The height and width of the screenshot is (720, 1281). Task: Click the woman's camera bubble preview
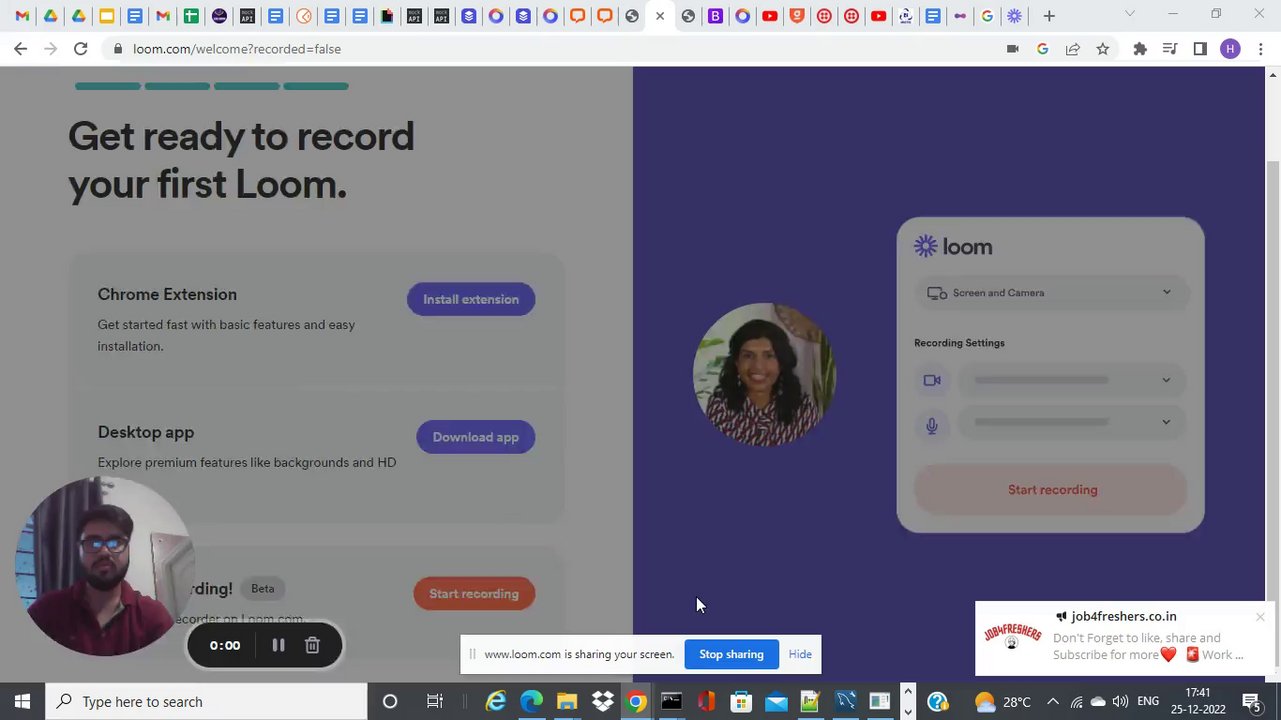[x=764, y=374]
